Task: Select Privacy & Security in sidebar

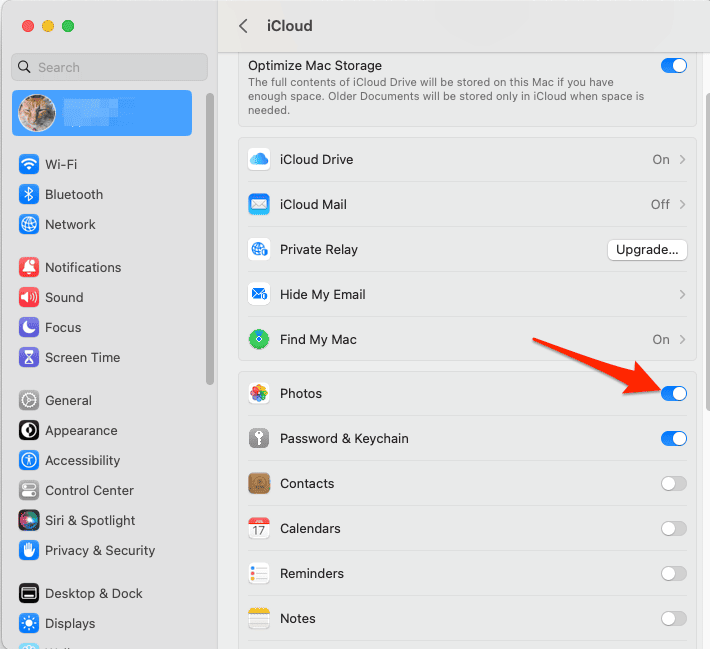Action: [x=99, y=550]
